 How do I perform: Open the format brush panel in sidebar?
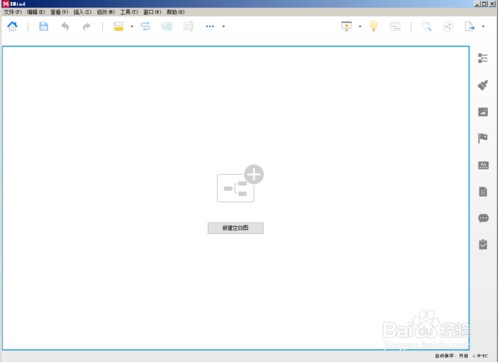coord(483,85)
